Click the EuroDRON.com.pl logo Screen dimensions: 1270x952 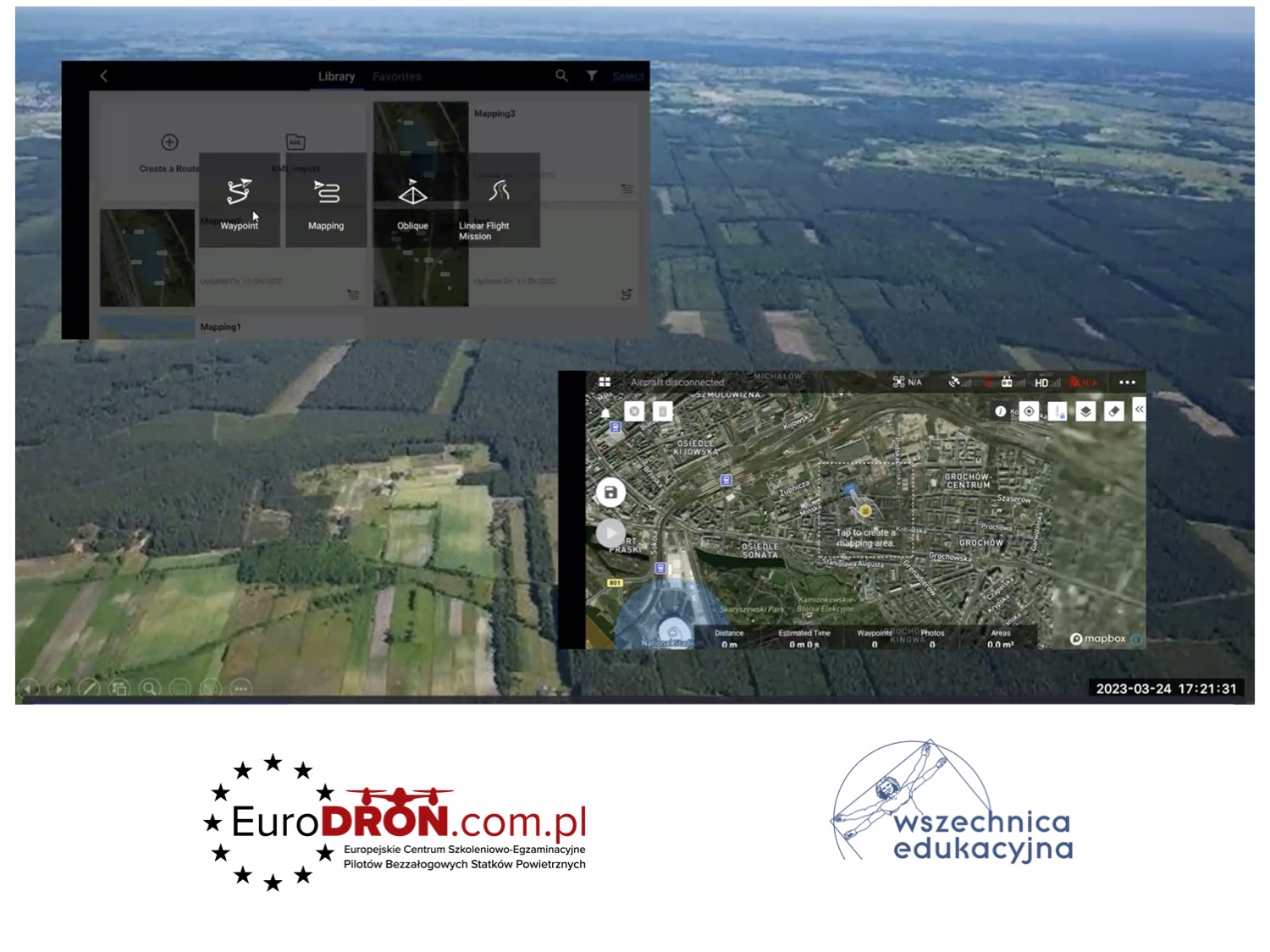pos(395,822)
